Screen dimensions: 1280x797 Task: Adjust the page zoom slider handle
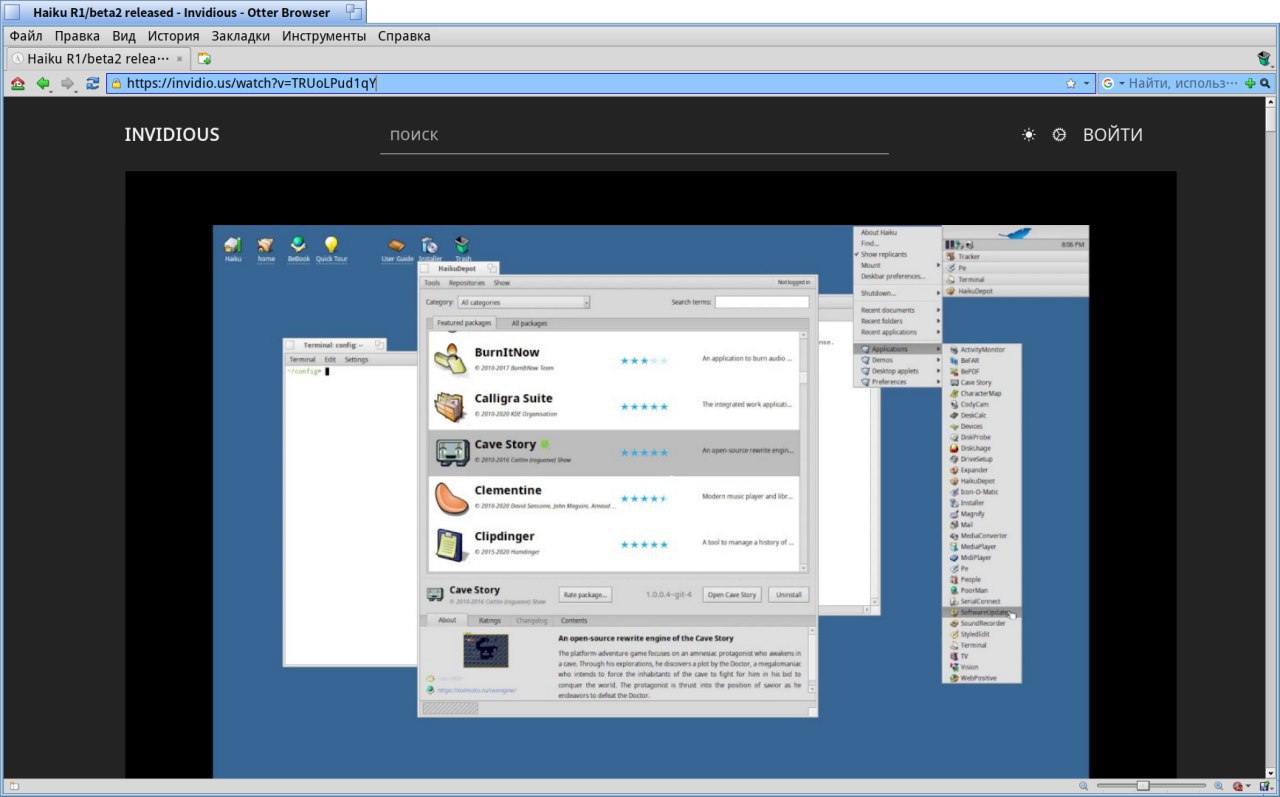coord(1142,786)
